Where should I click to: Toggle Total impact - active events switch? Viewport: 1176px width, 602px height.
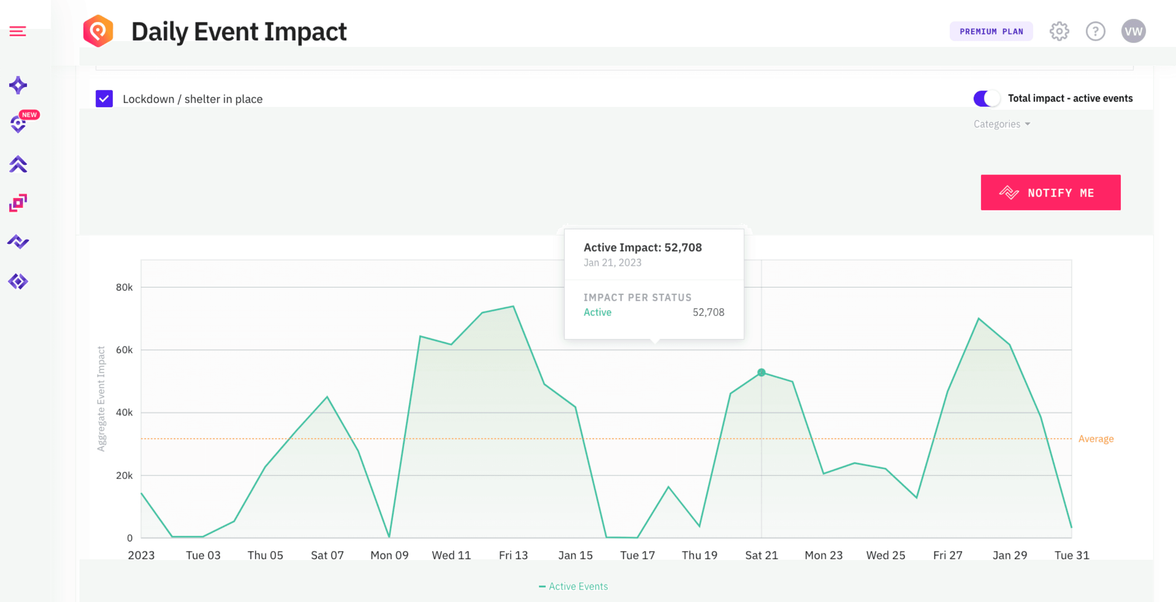coord(986,98)
